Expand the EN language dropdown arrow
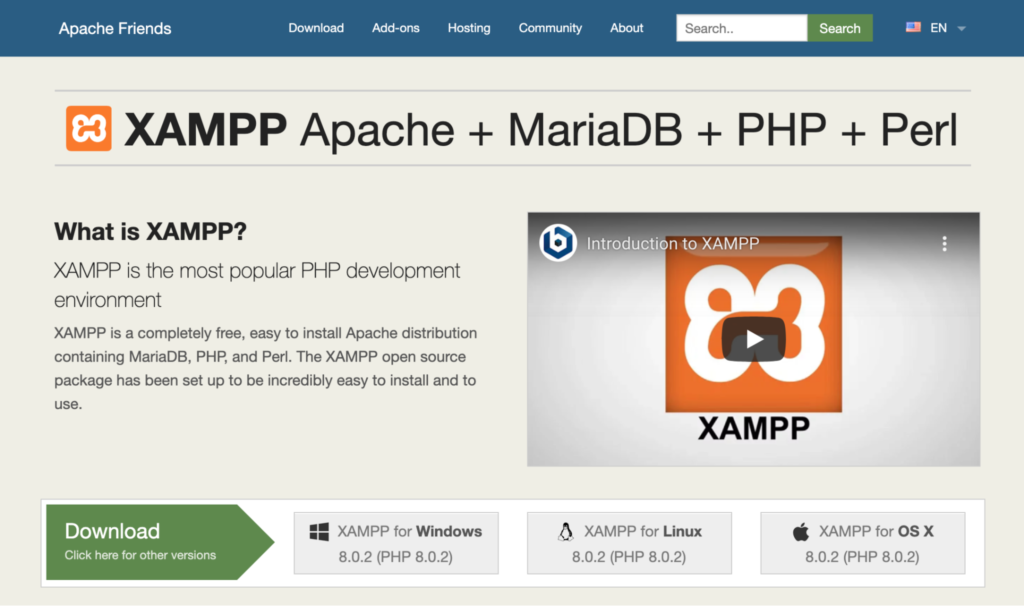1024x606 pixels. click(961, 28)
